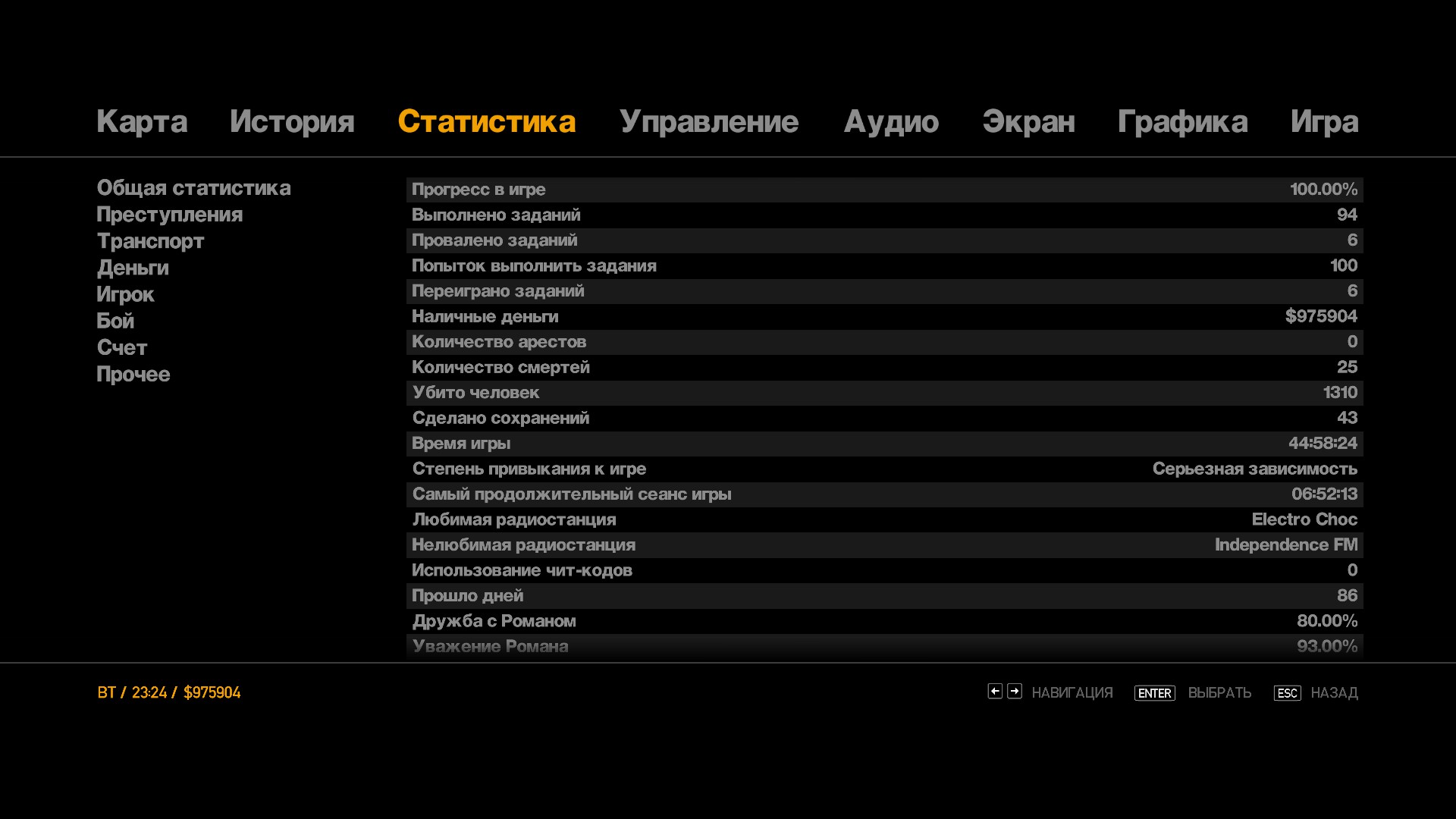Select the Деньги statistics category
Screen dimensions: 1456x819
133,268
